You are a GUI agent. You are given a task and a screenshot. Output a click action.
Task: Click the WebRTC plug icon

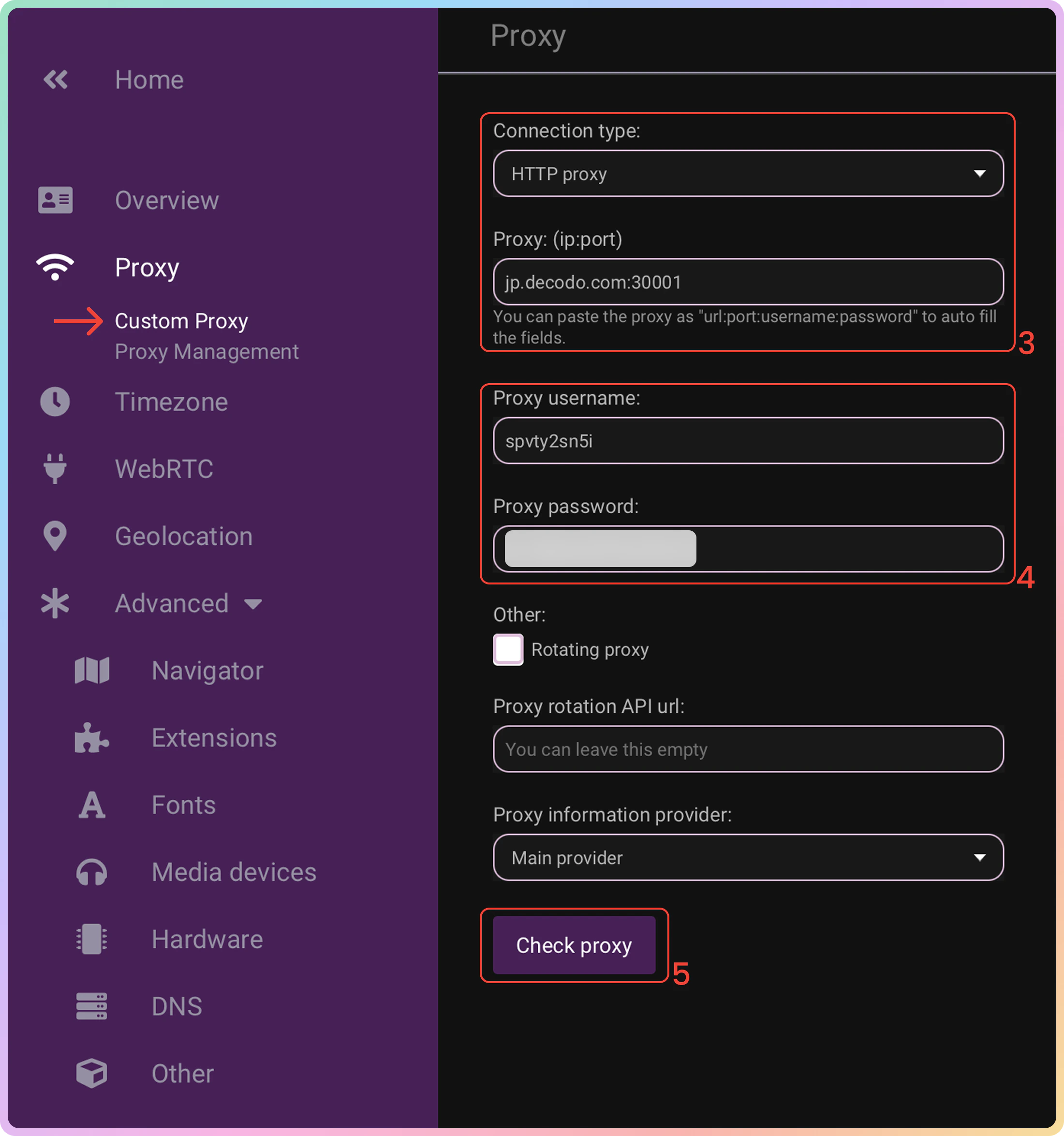[x=56, y=468]
